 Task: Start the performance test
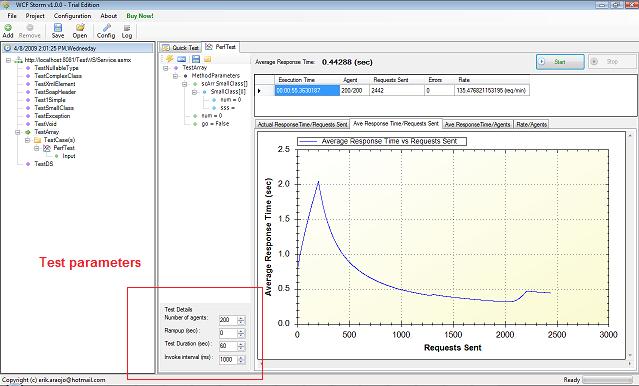tap(560, 62)
